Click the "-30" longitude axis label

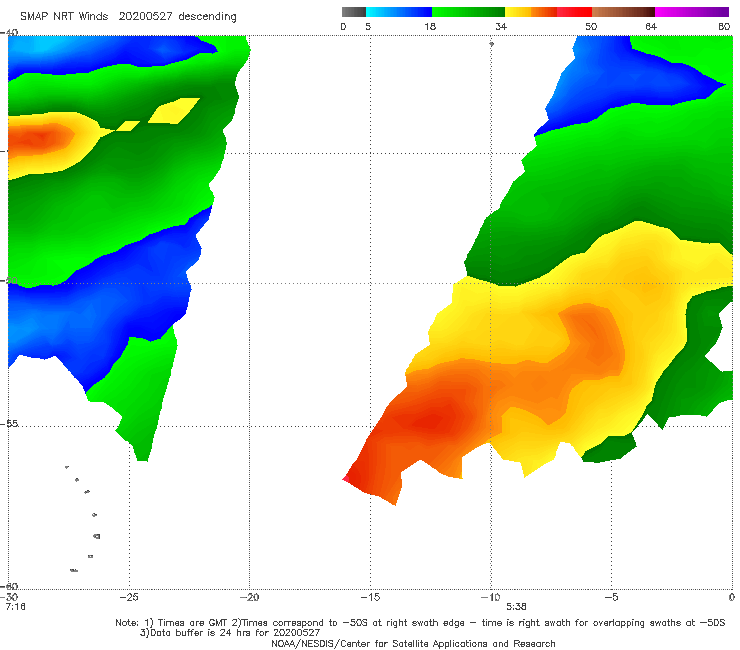point(10,597)
